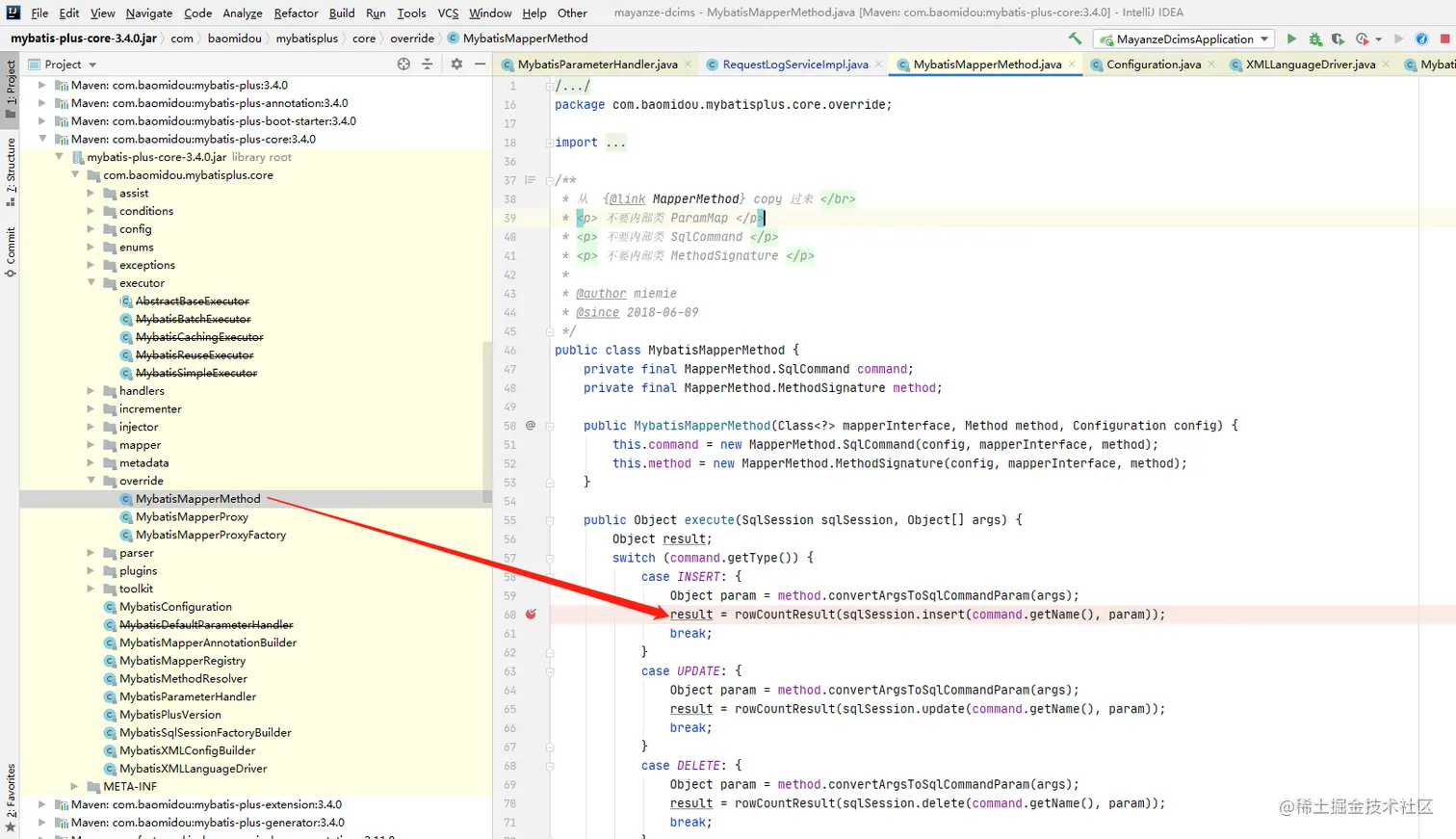Toggle the breakpoint on line 60
Screen dimensions: 1456x839
pos(531,614)
